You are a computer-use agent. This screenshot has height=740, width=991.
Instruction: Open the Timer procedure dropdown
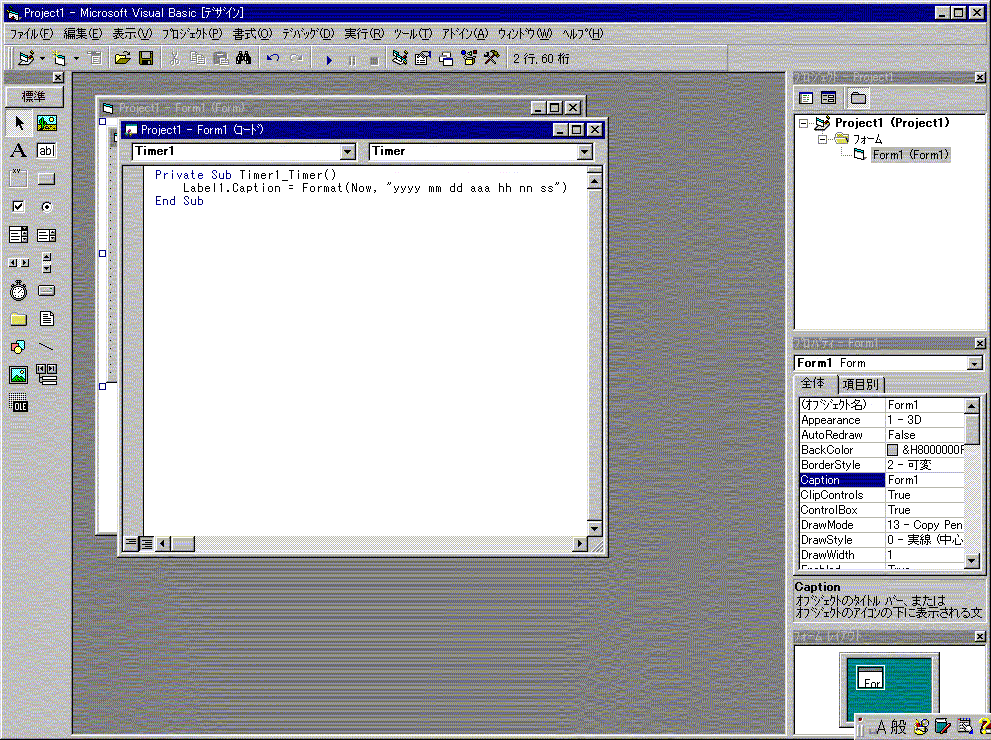(585, 152)
